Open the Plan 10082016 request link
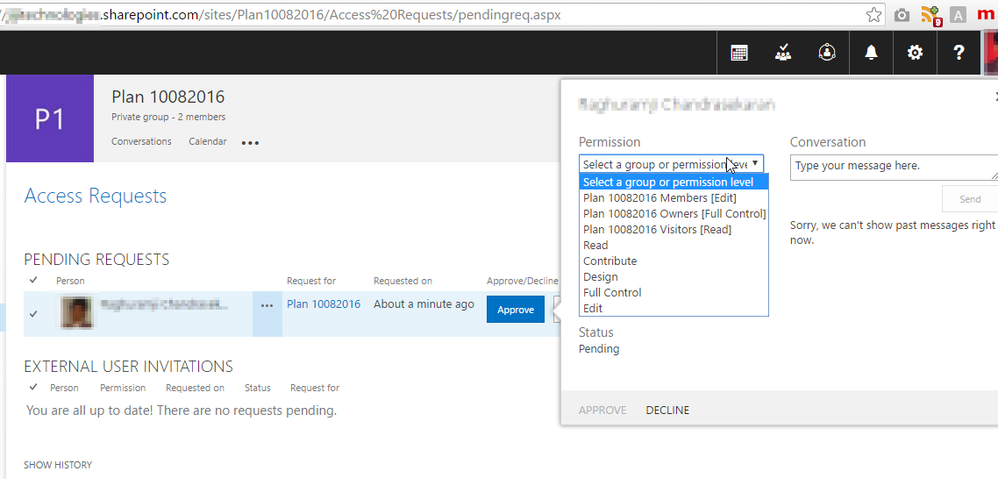The height and width of the screenshot is (479, 998). tap(323, 304)
